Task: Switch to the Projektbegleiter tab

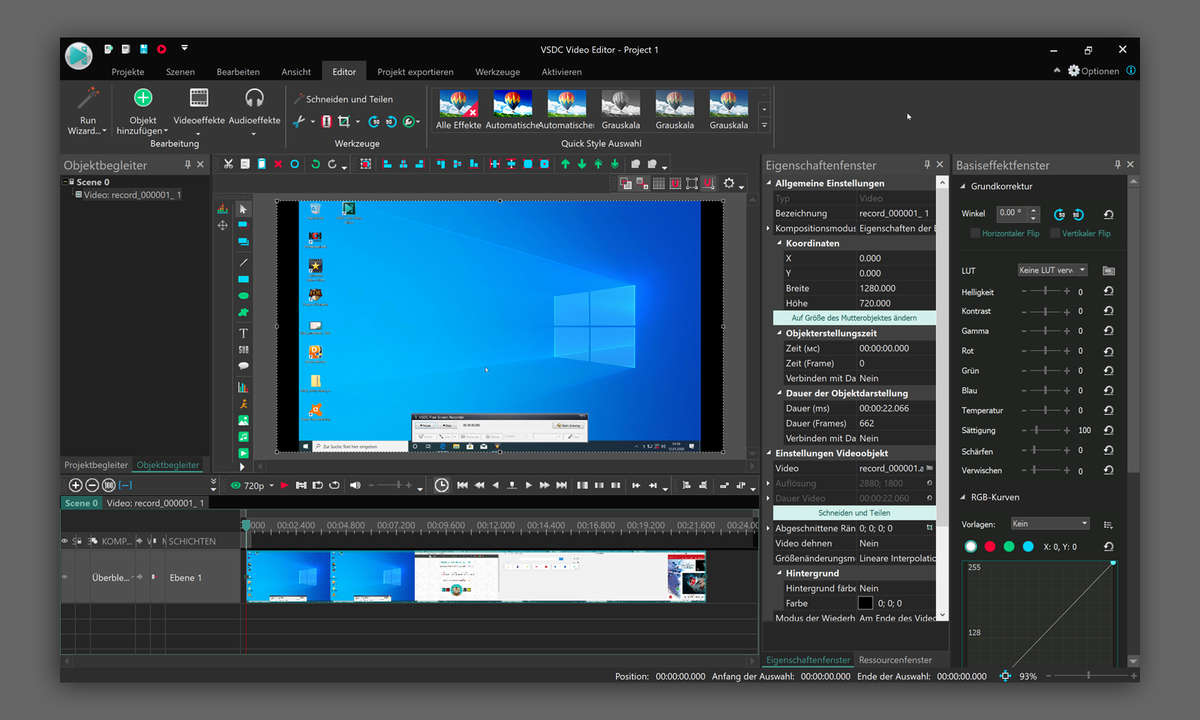Action: pyautogui.click(x=96, y=465)
